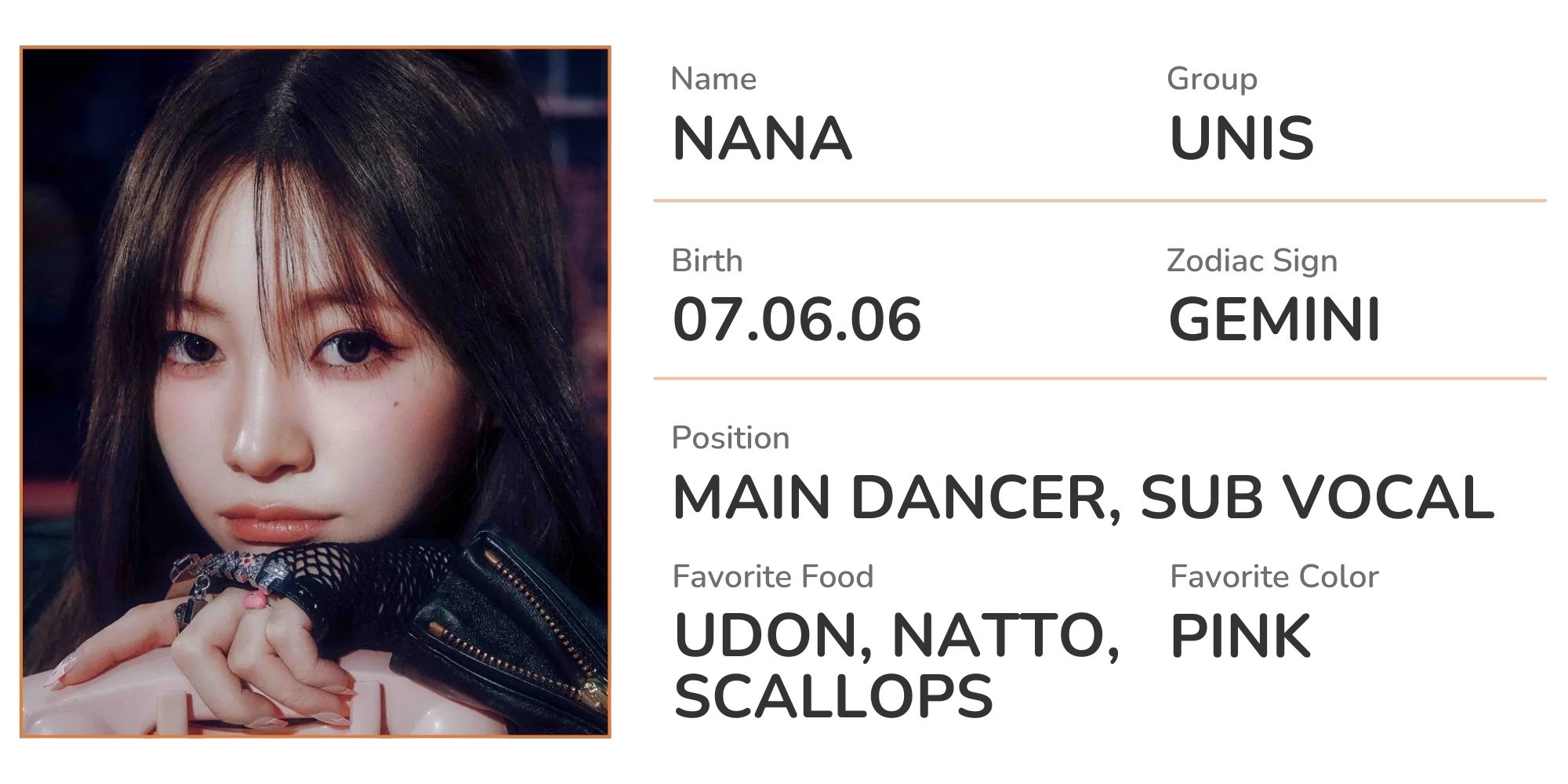The width and height of the screenshot is (1568, 784).
Task: Click the Position field label
Action: [x=731, y=438]
